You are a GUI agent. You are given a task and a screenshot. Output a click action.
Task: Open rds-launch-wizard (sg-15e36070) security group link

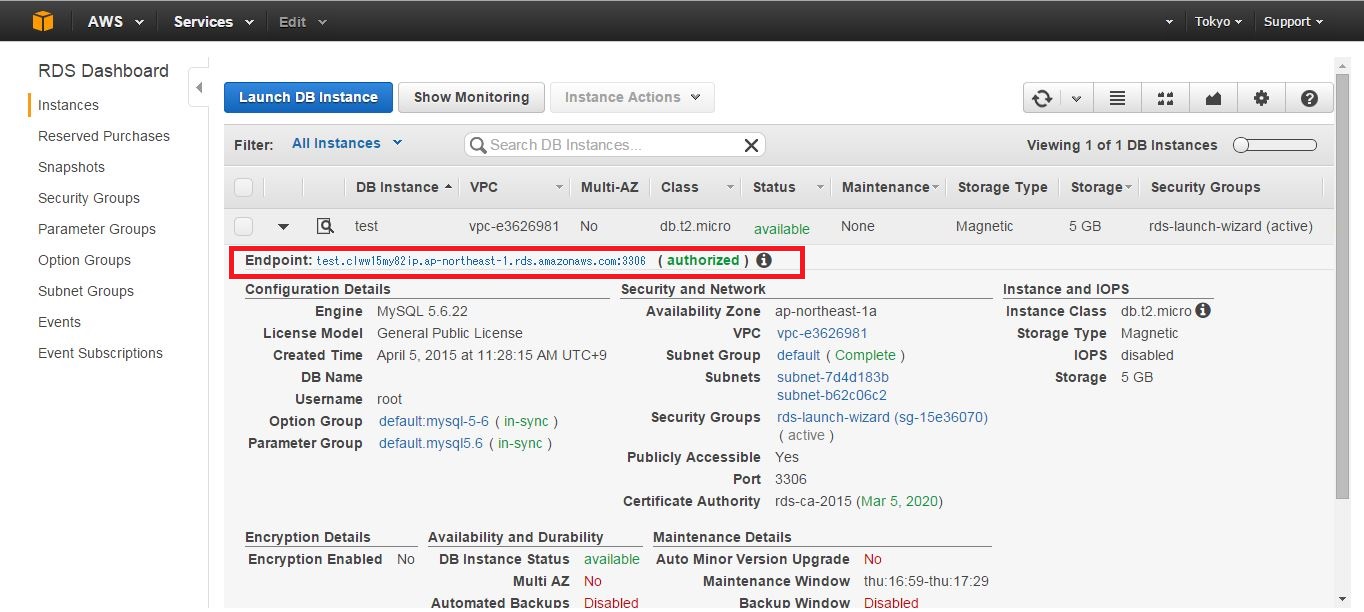pyautogui.click(x=882, y=417)
